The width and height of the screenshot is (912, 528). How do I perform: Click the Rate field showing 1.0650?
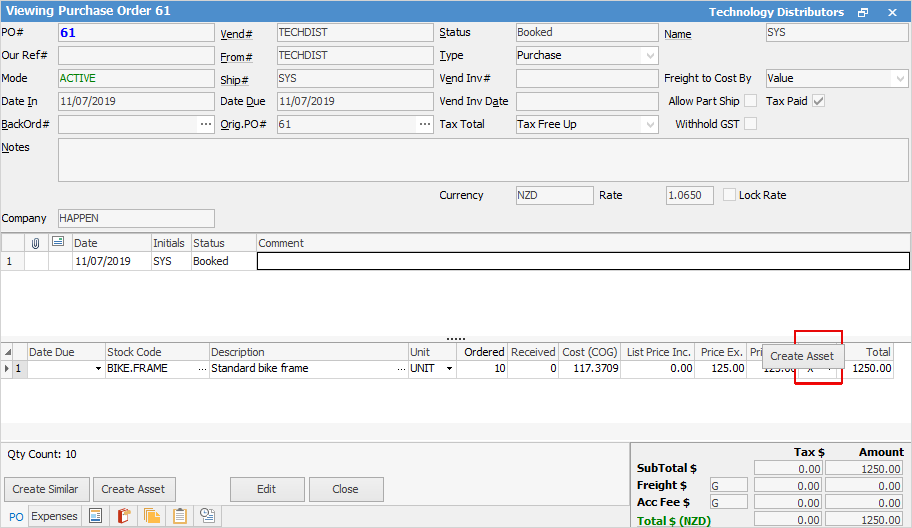[689, 195]
